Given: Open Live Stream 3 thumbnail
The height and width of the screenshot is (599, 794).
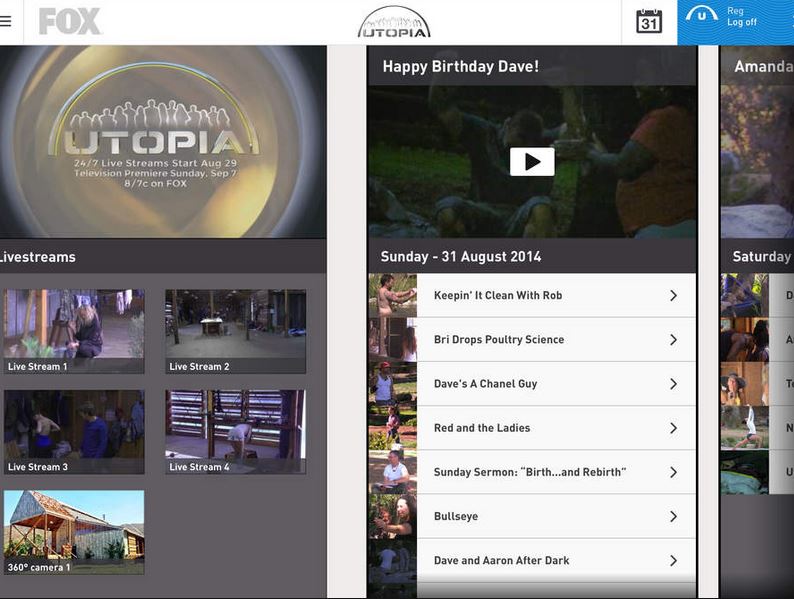Looking at the screenshot, I should (x=74, y=432).
